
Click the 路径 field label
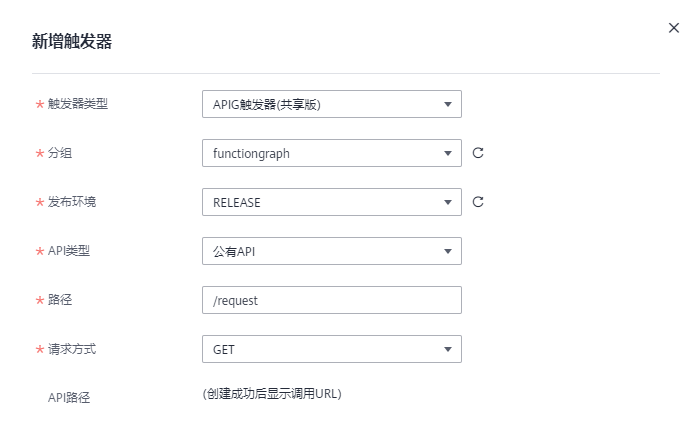(x=60, y=300)
